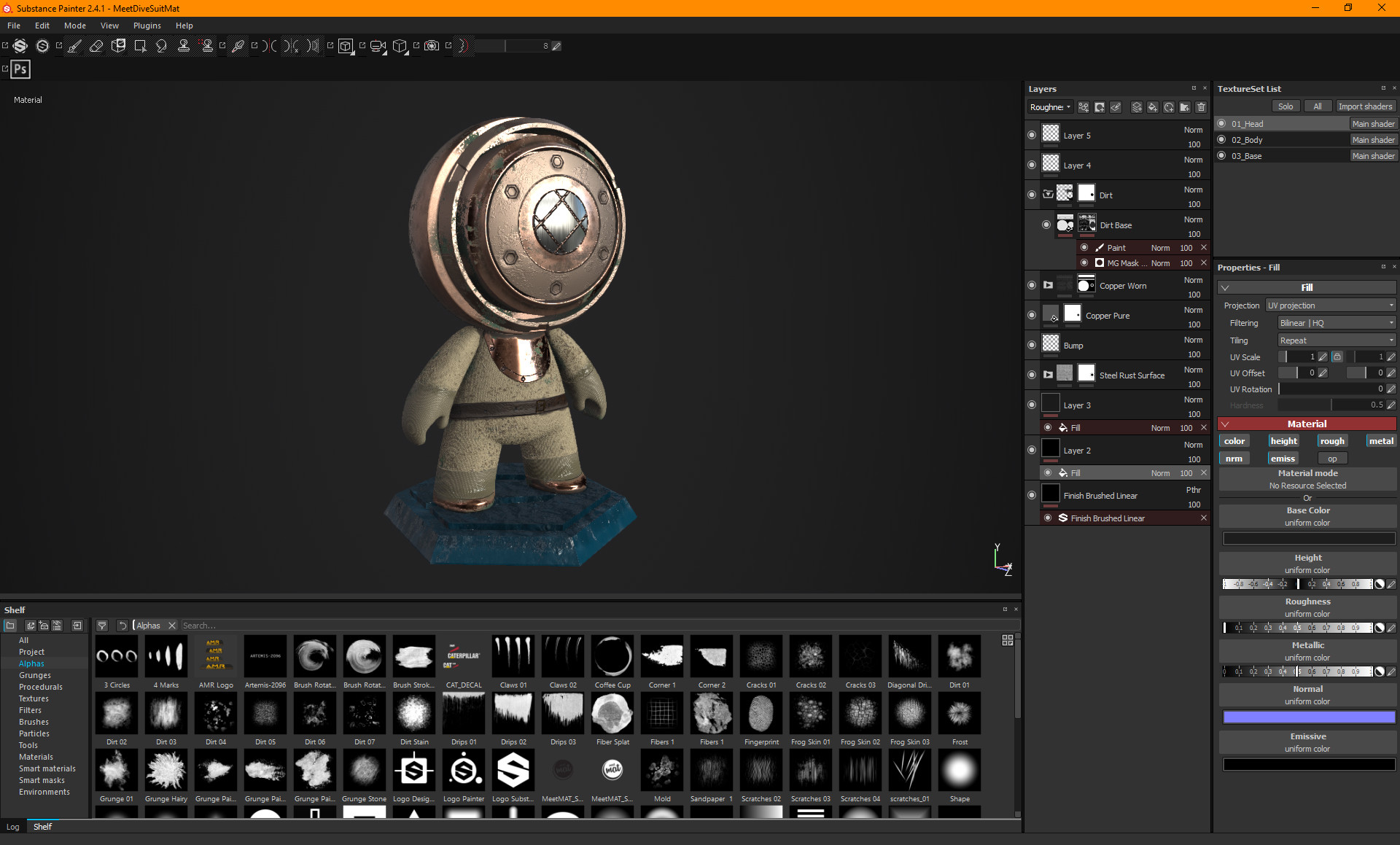Select the Polygon fill tool
The height and width of the screenshot is (845, 1400).
coord(140,46)
